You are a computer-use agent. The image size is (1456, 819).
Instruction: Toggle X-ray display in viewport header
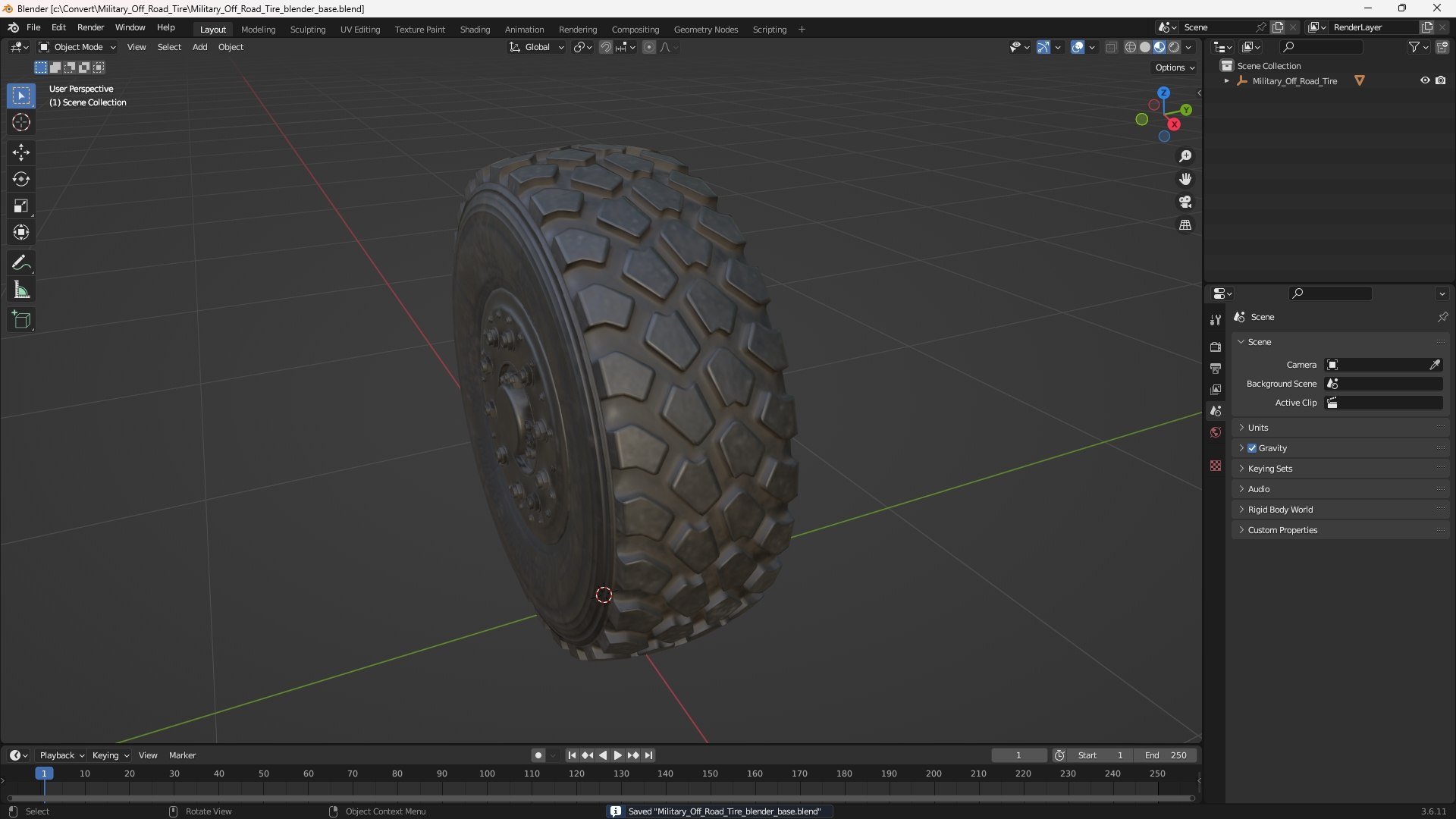(x=1111, y=47)
